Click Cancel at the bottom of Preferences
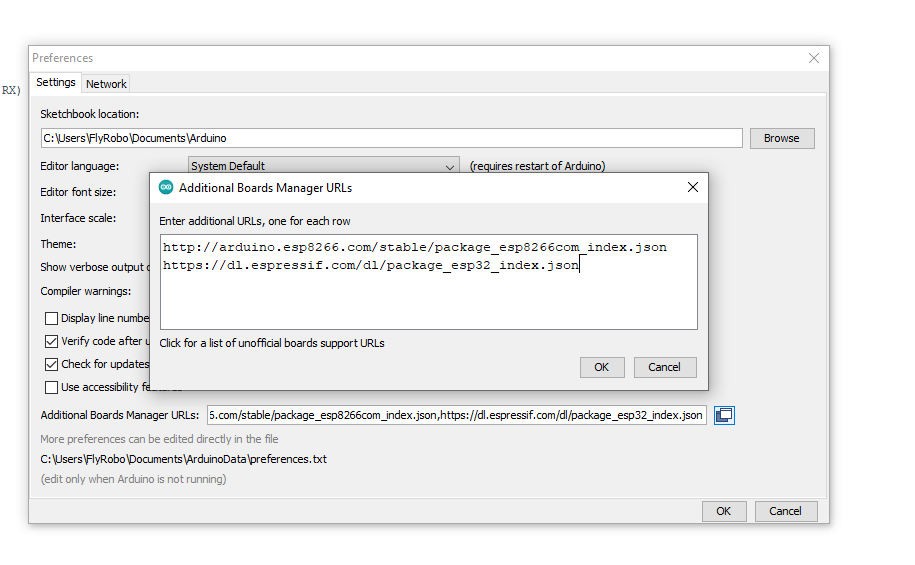Image resolution: width=915 pixels, height=565 pixels. point(785,511)
